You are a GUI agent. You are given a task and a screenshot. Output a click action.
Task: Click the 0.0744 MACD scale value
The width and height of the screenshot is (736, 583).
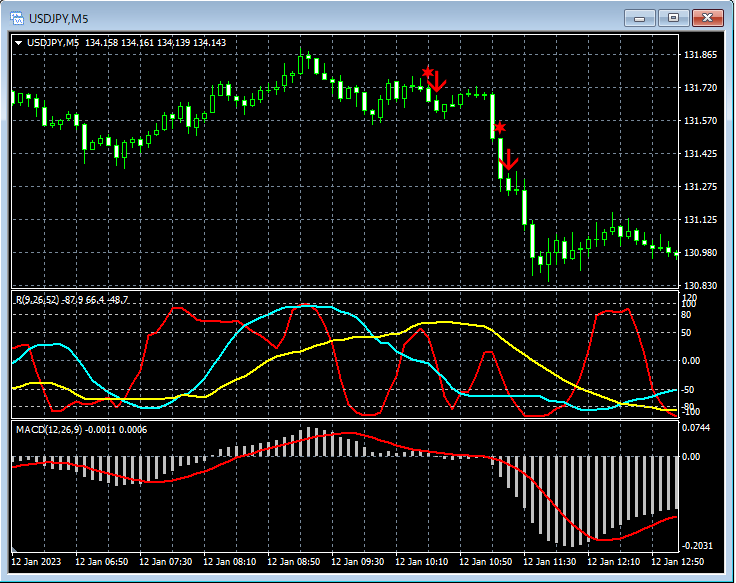coord(696,428)
